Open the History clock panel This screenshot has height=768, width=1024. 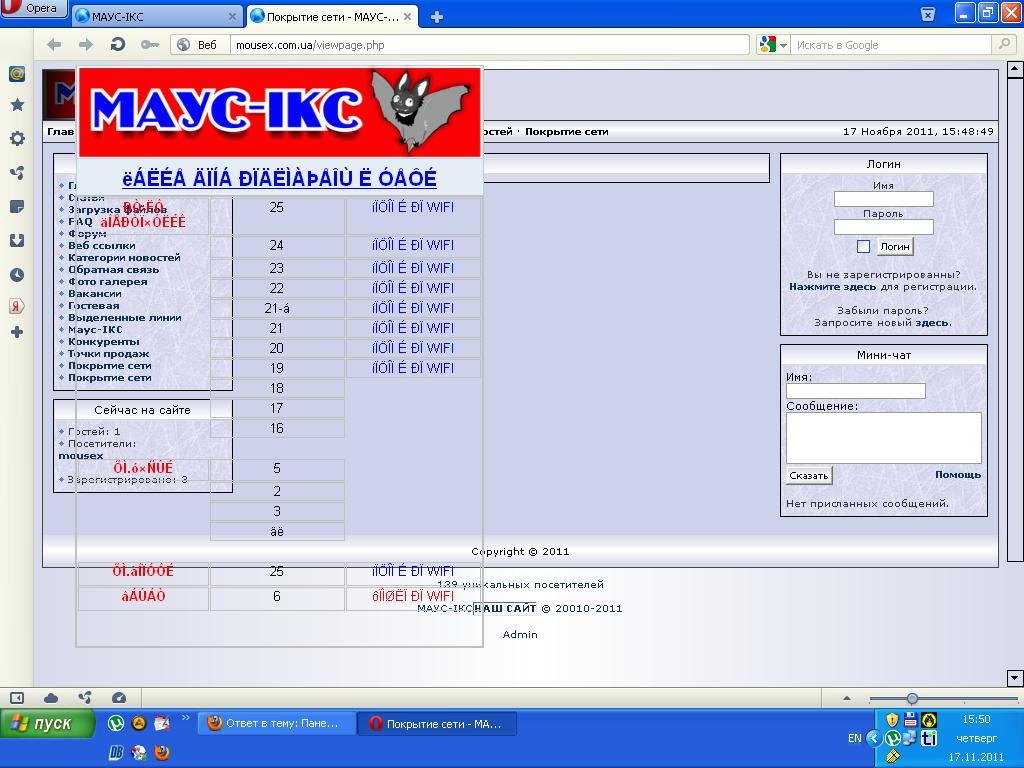tap(17, 275)
